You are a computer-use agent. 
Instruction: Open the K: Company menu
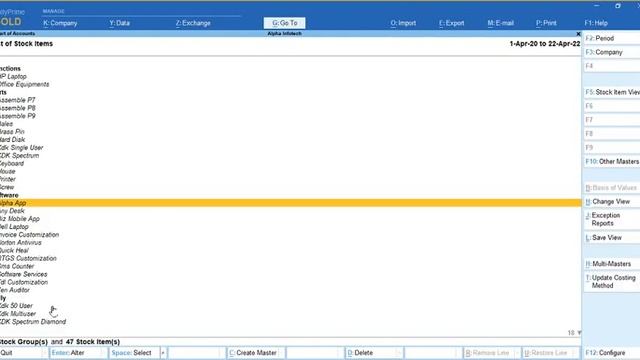click(60, 23)
